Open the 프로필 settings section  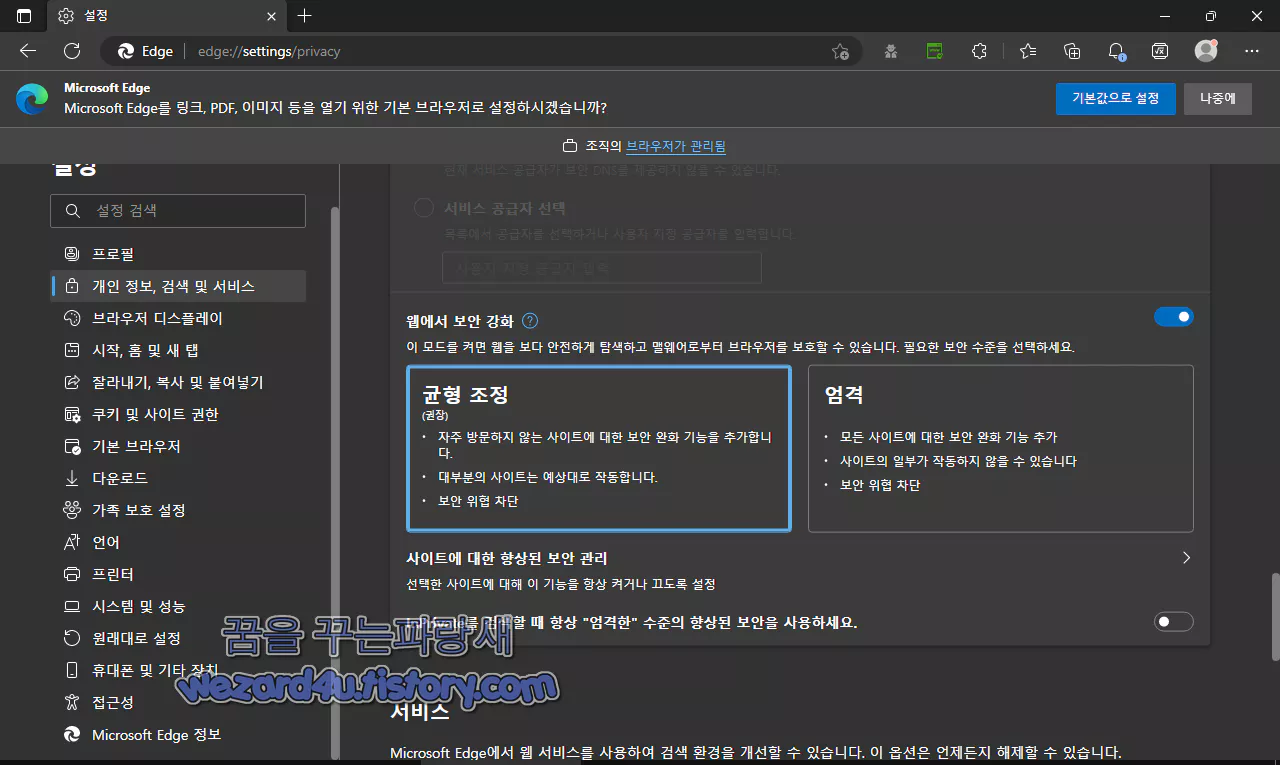pos(178,254)
